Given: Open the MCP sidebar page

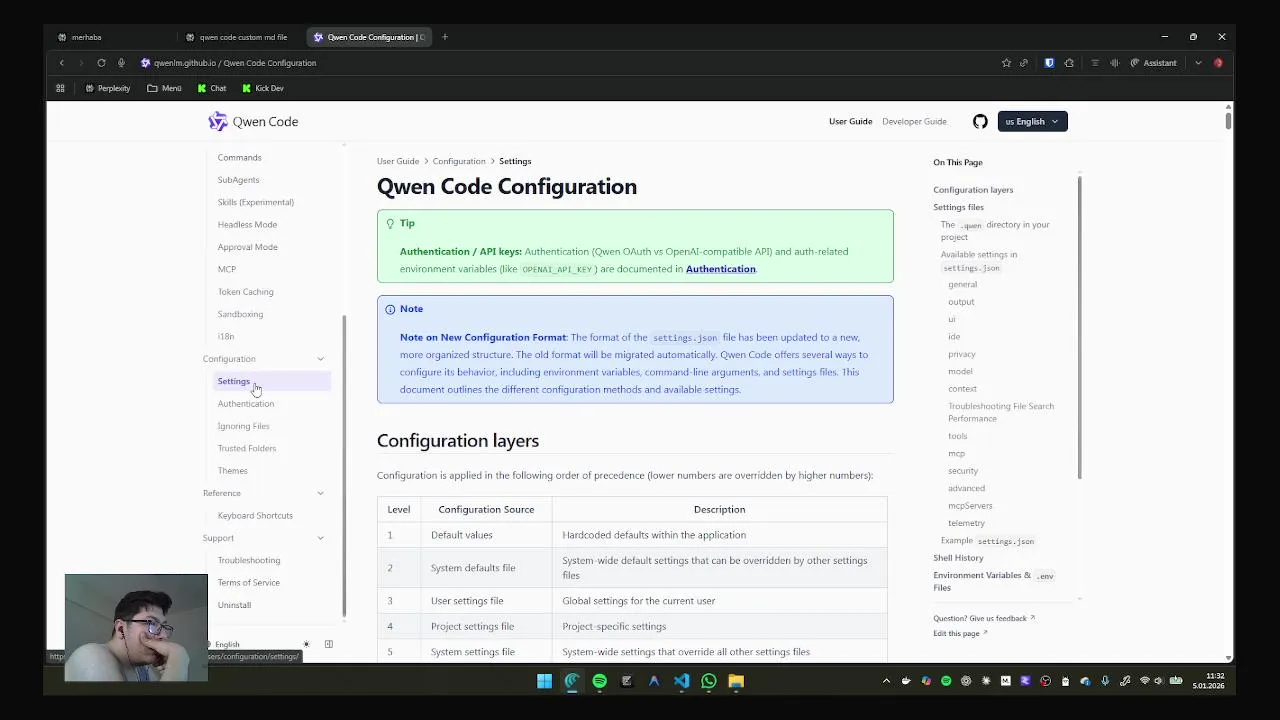Looking at the screenshot, I should coord(227,269).
